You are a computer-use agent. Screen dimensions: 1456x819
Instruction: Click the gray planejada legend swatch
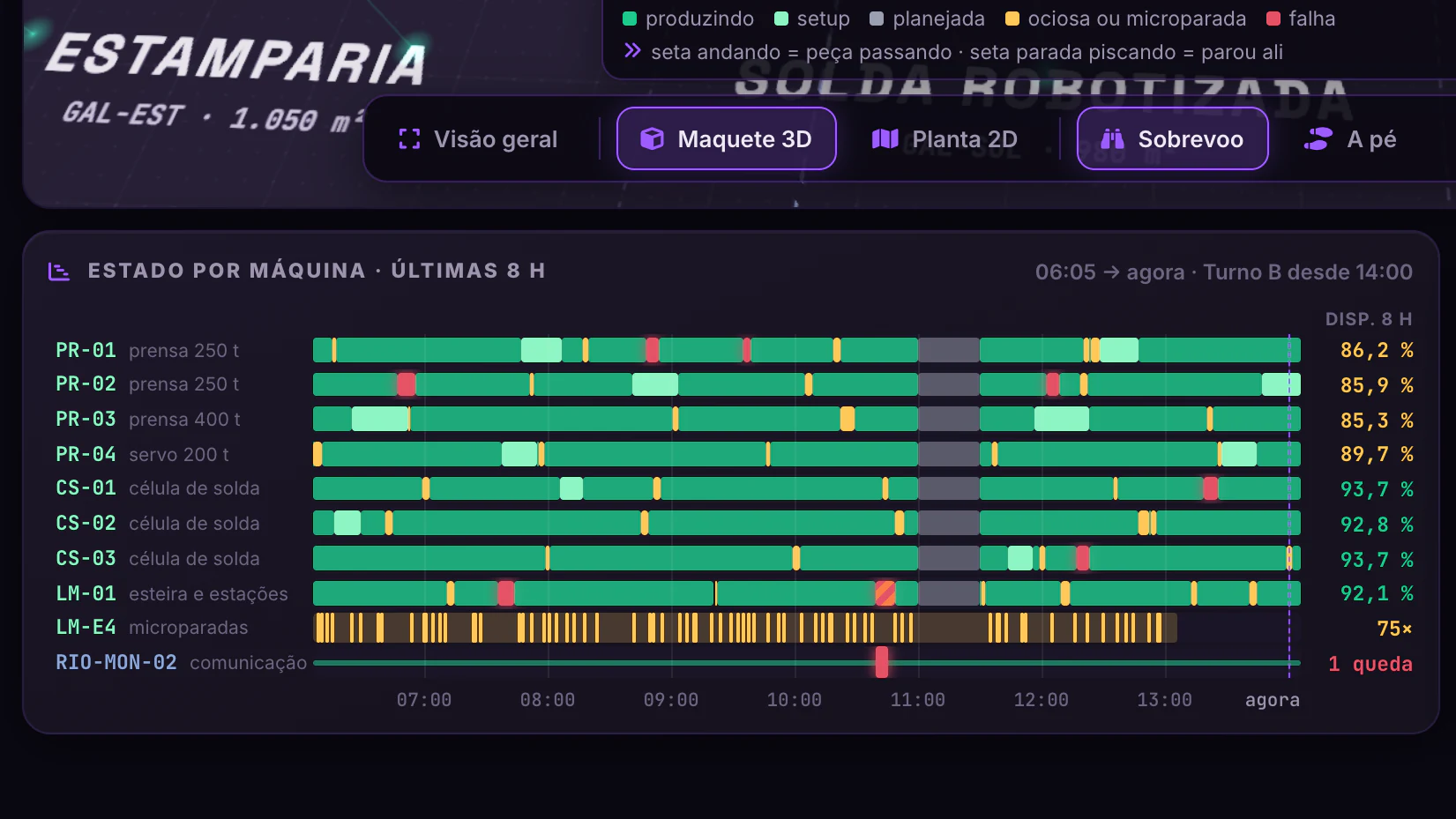pyautogui.click(x=877, y=19)
